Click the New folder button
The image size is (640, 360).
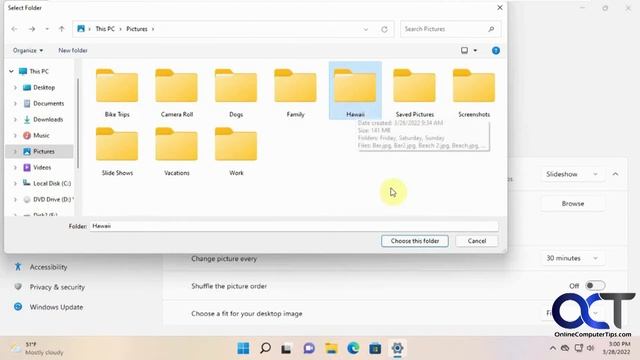(x=73, y=50)
